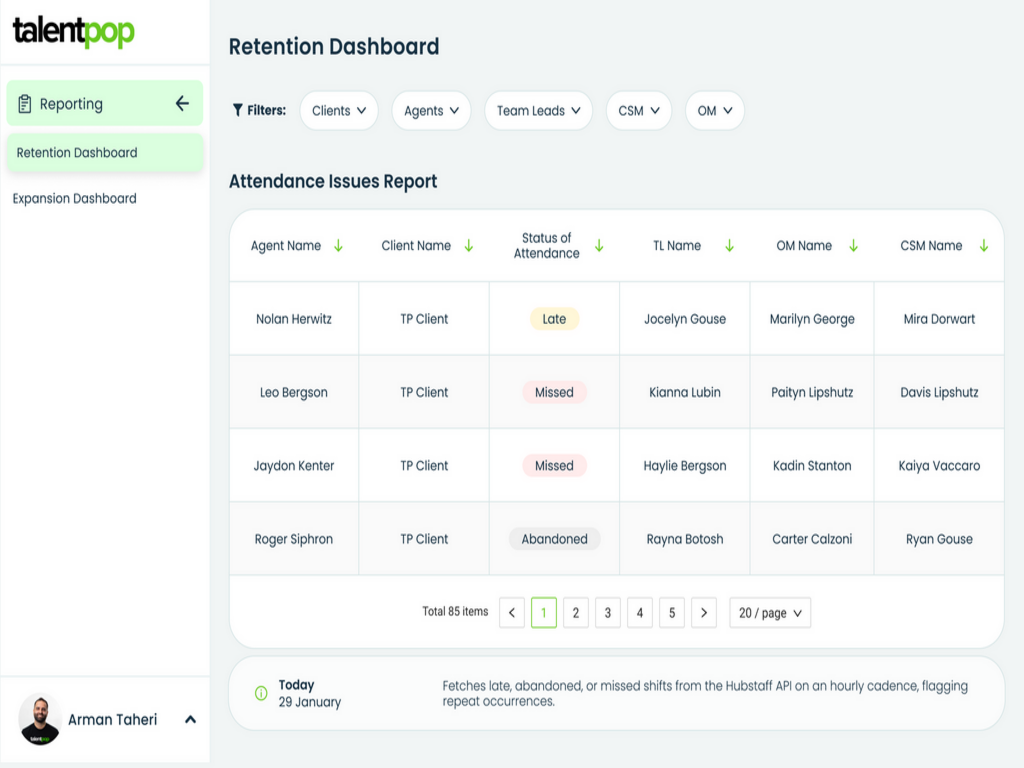Viewport: 1024px width, 768px height.
Task: Sort the CSM Name column descending
Action: coord(983,245)
